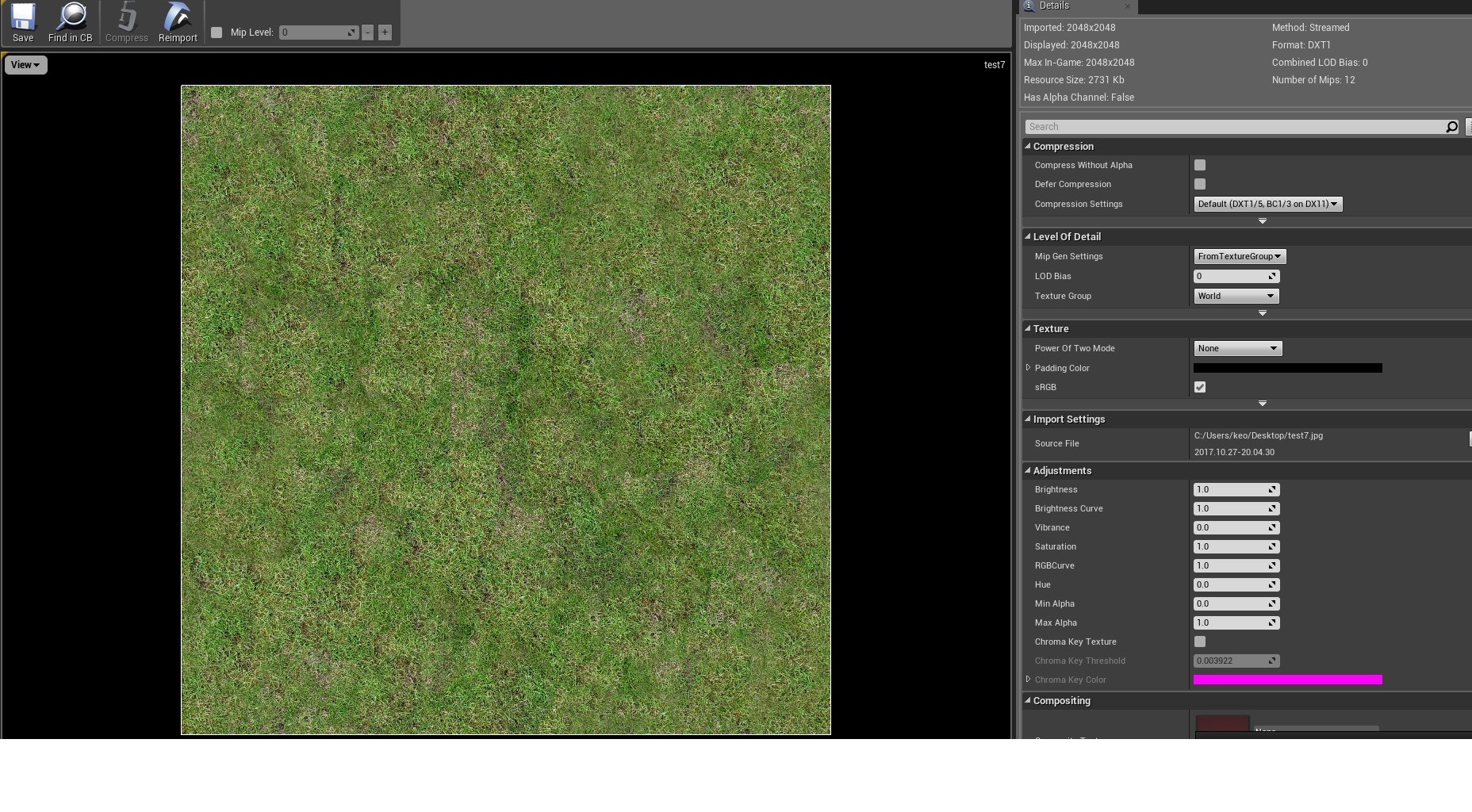Click the Save toolbar icon
Screen dimensions: 1472x812
(23, 17)
